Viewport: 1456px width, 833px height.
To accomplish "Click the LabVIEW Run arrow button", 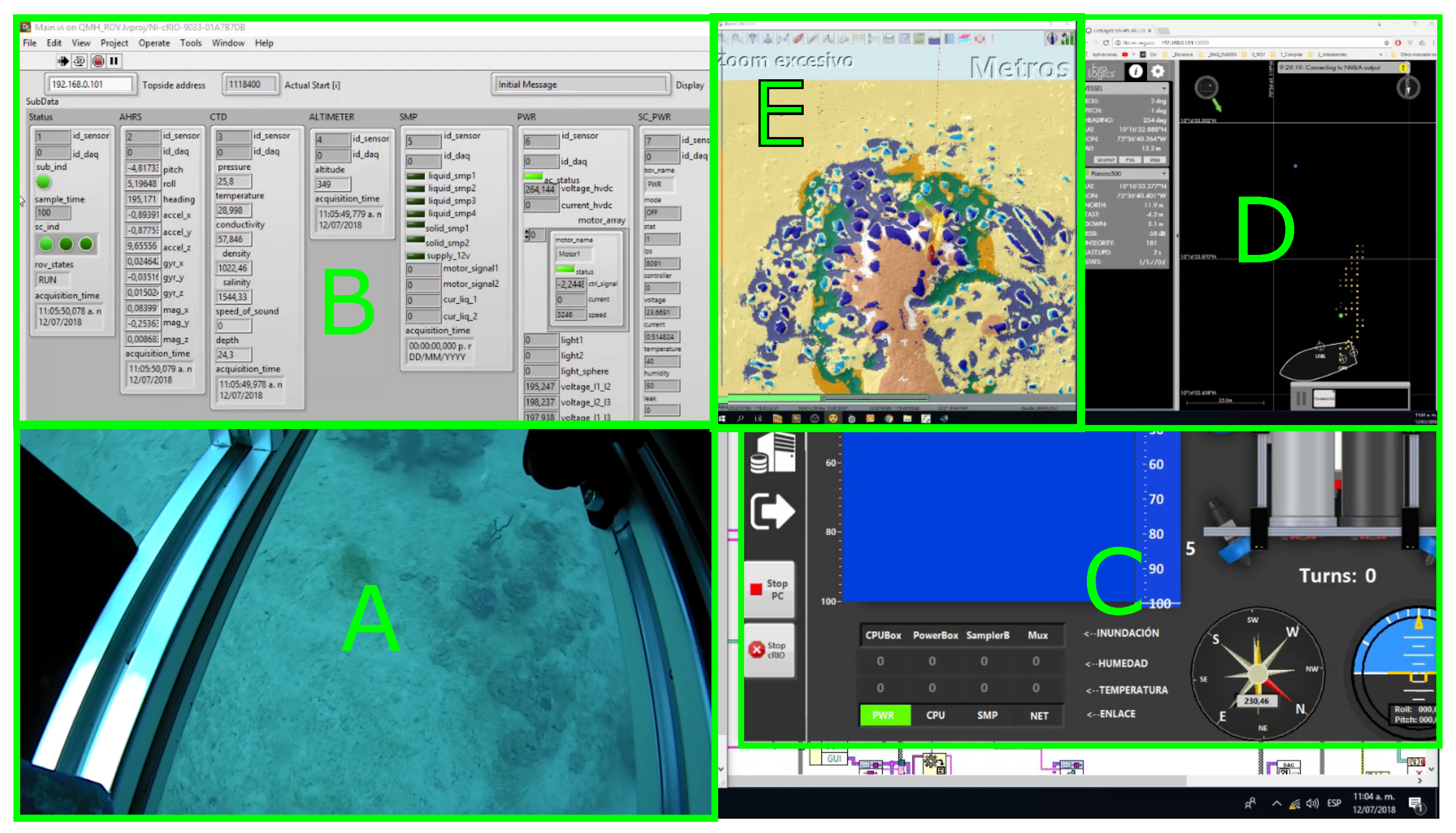I will coord(63,60).
